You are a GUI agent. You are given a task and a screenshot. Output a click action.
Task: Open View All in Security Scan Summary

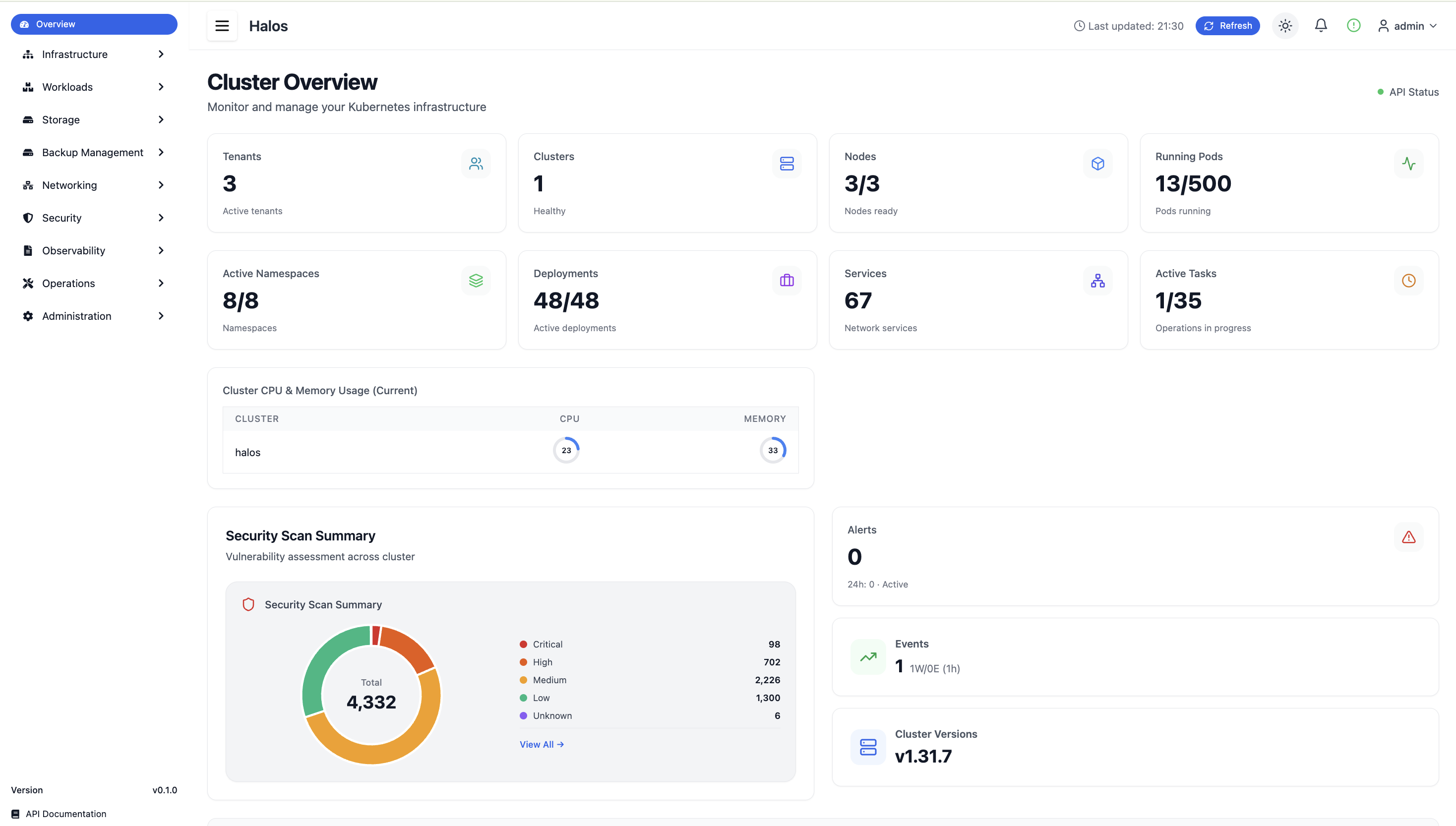(x=541, y=744)
